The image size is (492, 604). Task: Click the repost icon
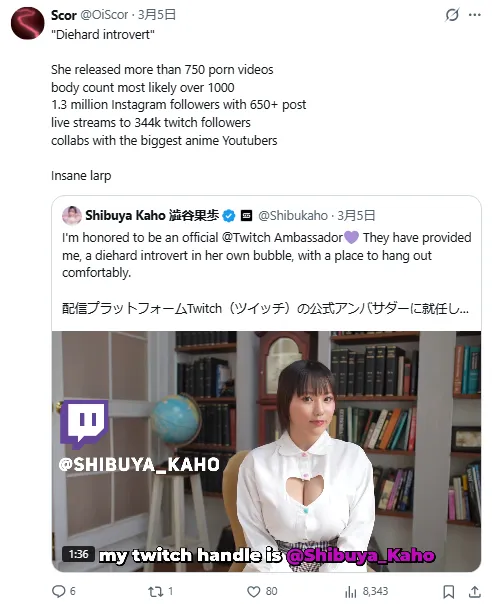[156, 591]
